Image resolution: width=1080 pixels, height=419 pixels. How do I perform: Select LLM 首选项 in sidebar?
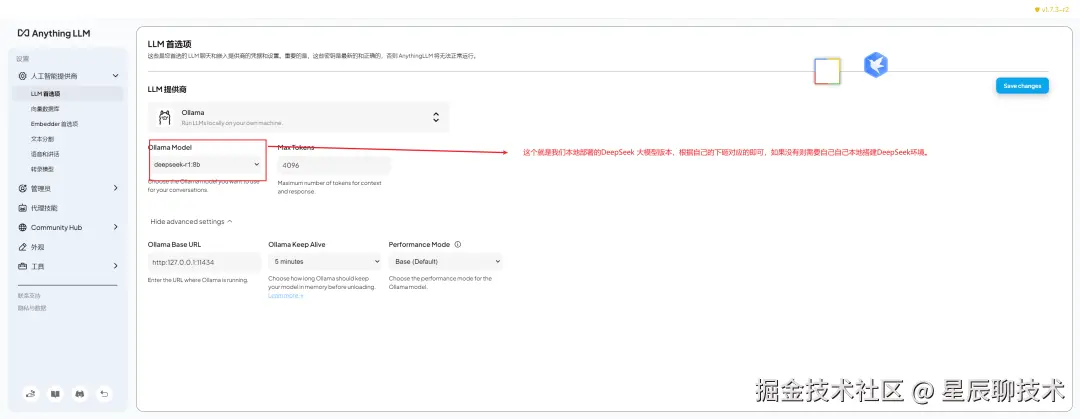pos(68,94)
